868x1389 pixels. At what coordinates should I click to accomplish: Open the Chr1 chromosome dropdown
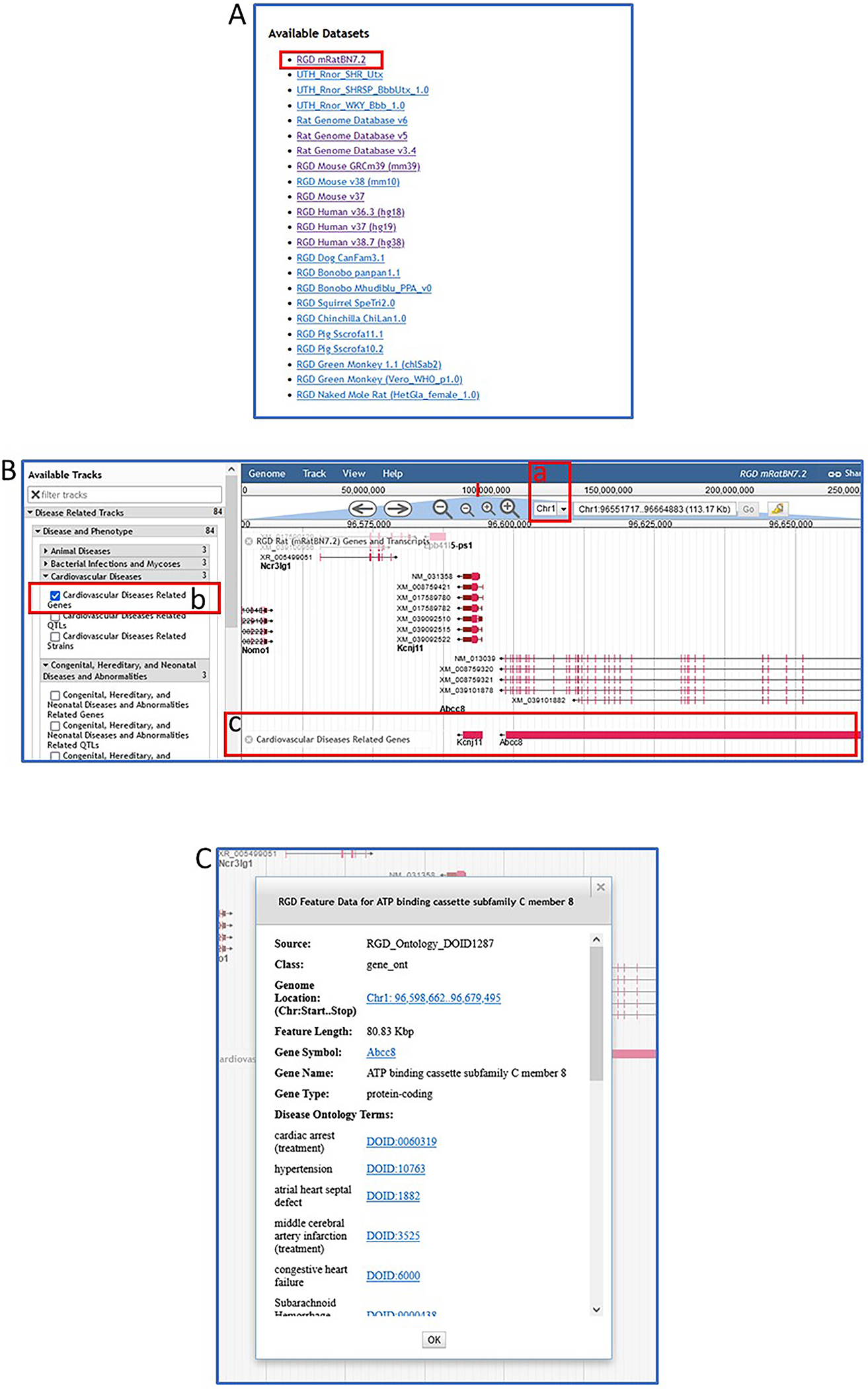[551, 509]
